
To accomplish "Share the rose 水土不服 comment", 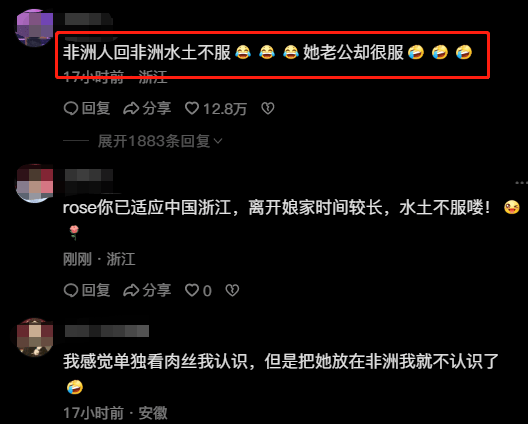I will (147, 290).
